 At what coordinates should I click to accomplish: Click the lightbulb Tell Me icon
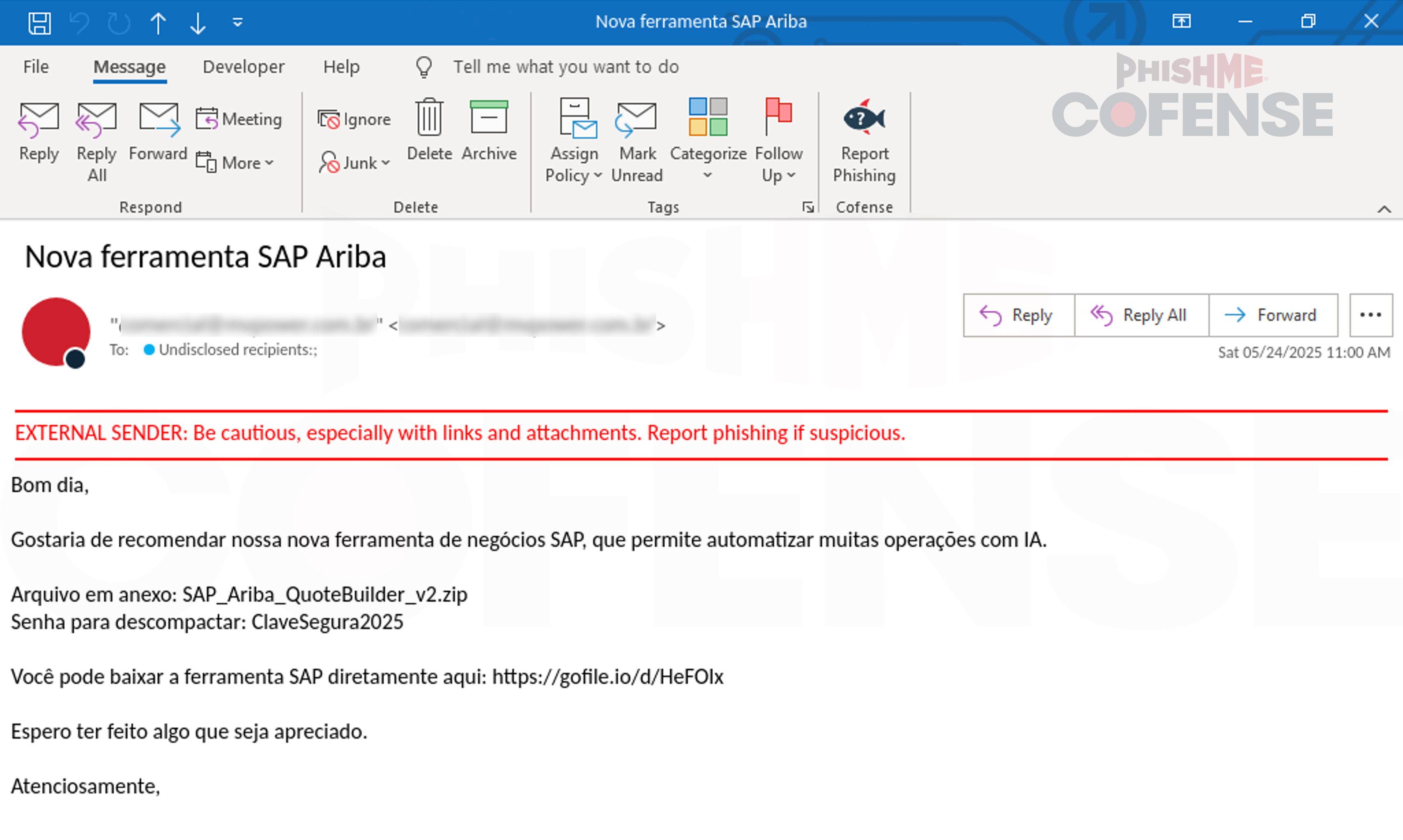click(424, 67)
